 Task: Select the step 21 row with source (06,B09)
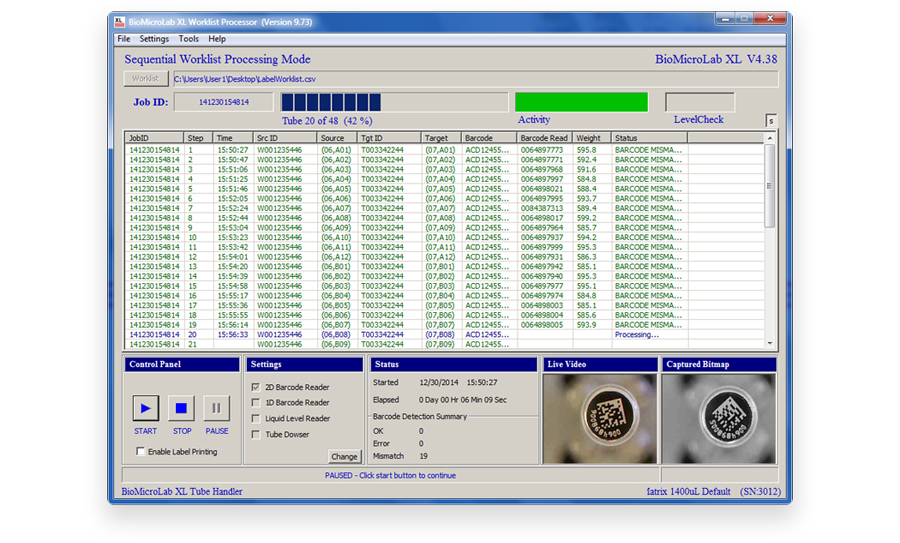pos(445,344)
